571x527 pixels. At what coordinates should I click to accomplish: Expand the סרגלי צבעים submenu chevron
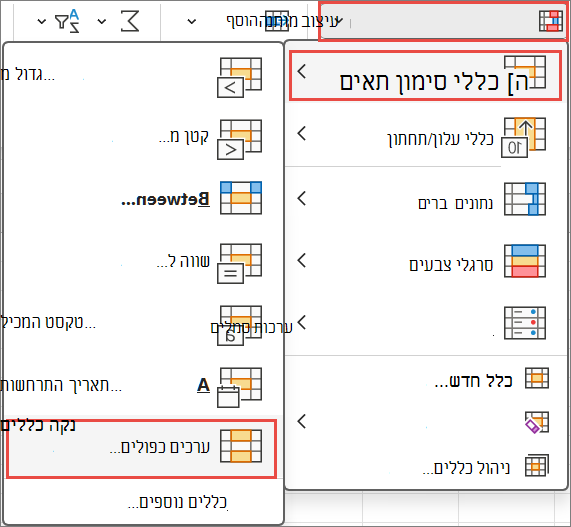[x=302, y=260]
